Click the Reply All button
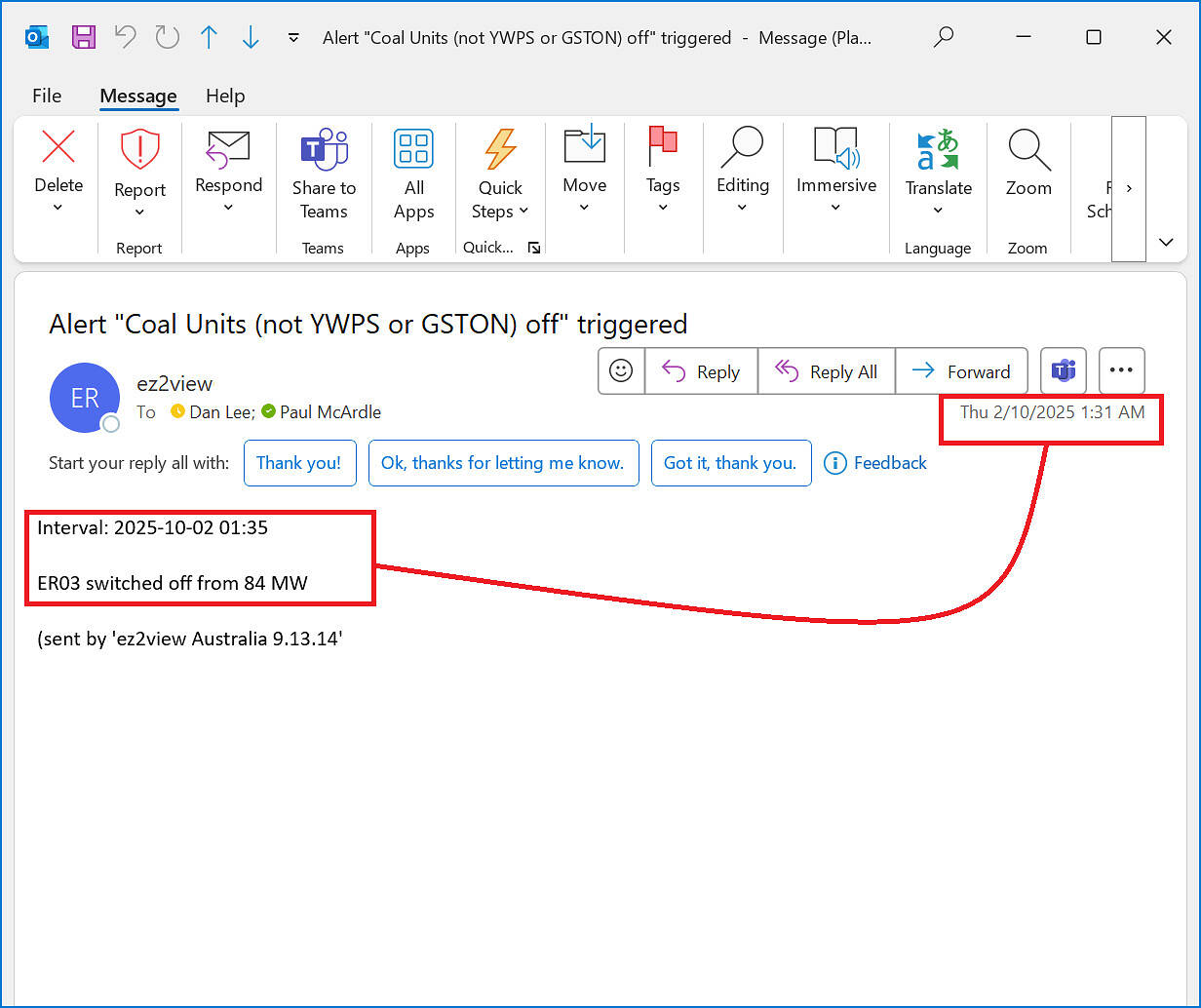 [x=827, y=371]
